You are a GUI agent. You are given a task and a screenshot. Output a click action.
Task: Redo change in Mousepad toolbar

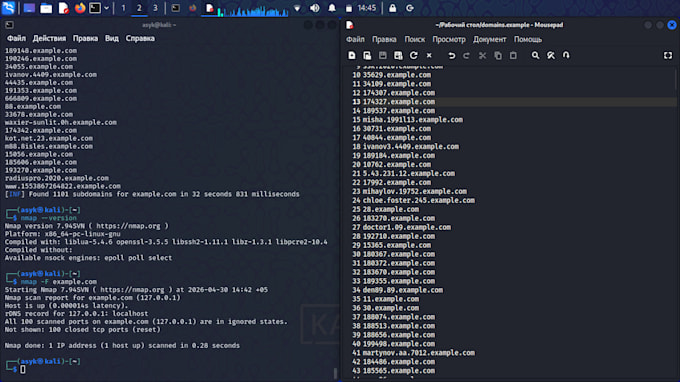click(467, 56)
